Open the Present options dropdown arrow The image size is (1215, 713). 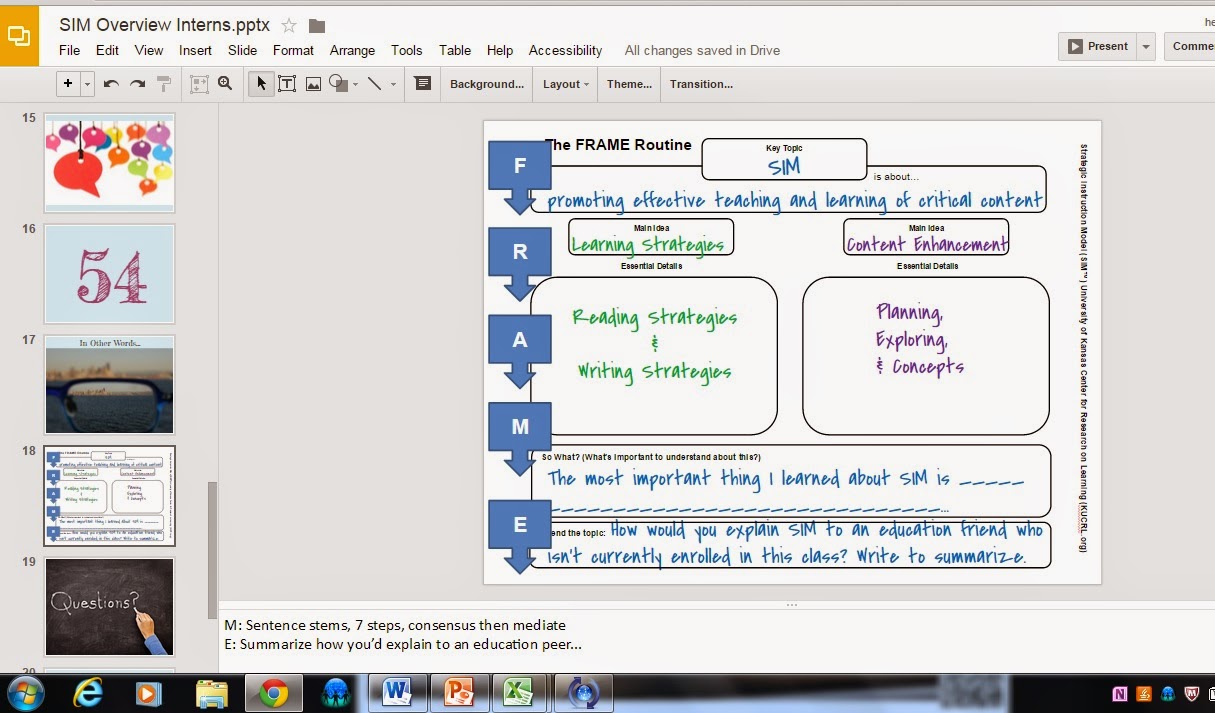(1146, 46)
